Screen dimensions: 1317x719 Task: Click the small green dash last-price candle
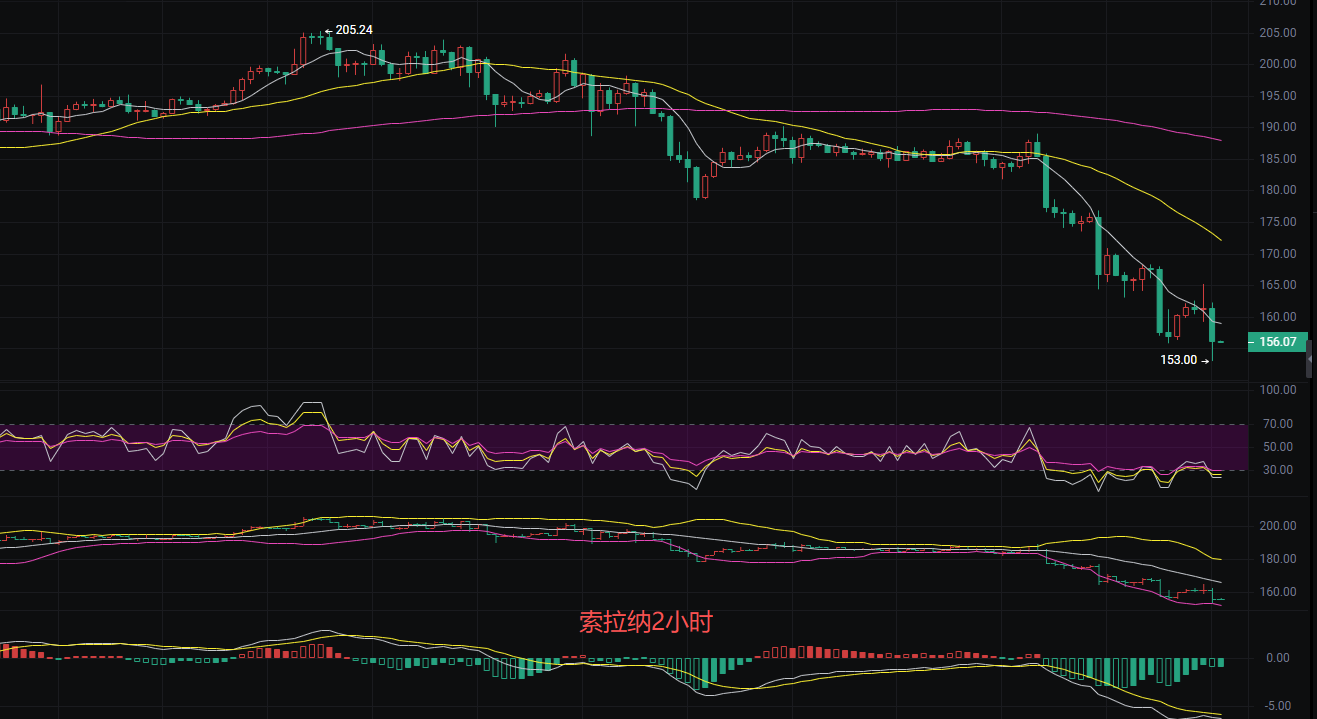(x=1221, y=342)
